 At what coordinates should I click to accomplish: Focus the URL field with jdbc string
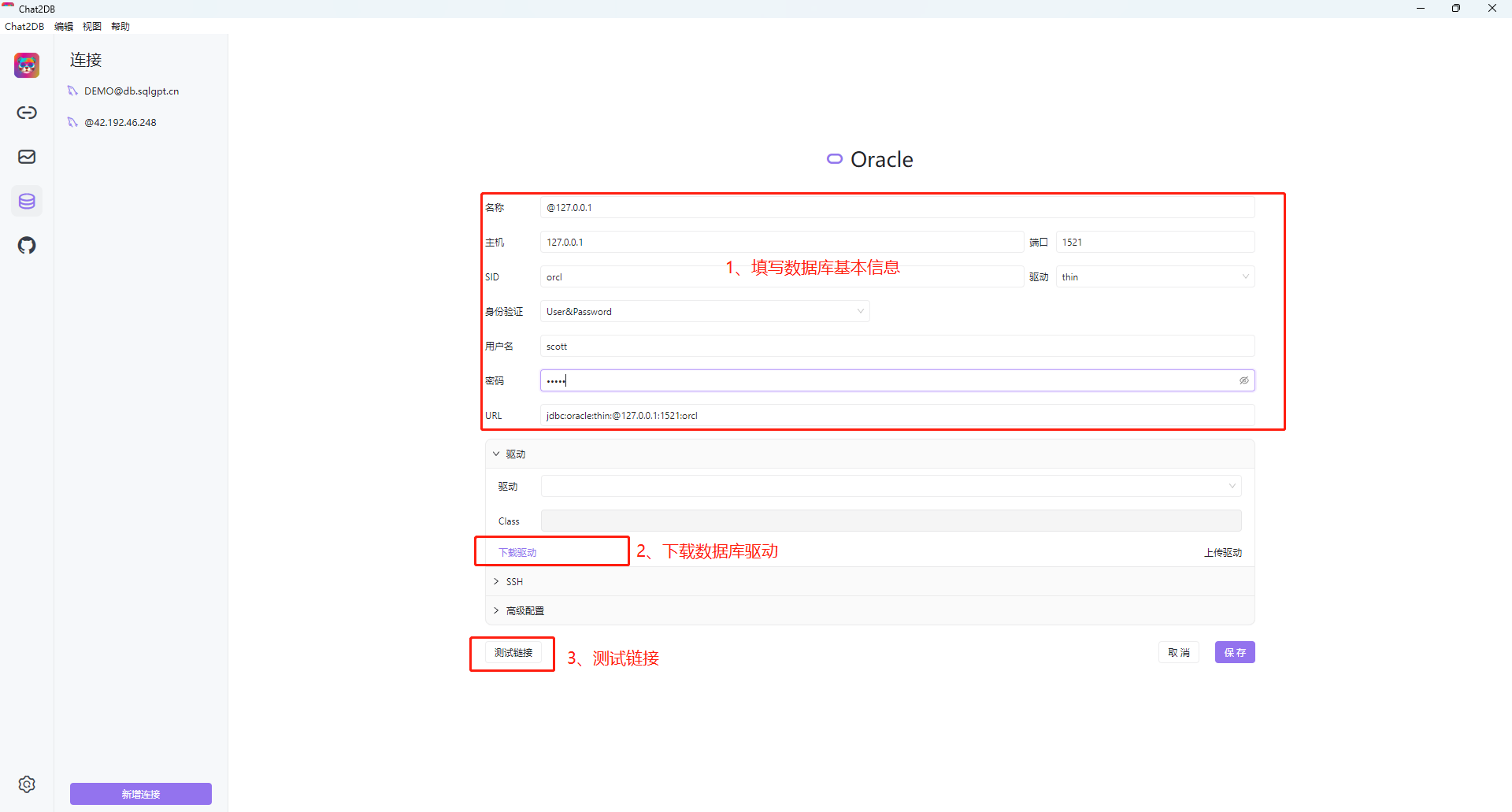(x=897, y=415)
